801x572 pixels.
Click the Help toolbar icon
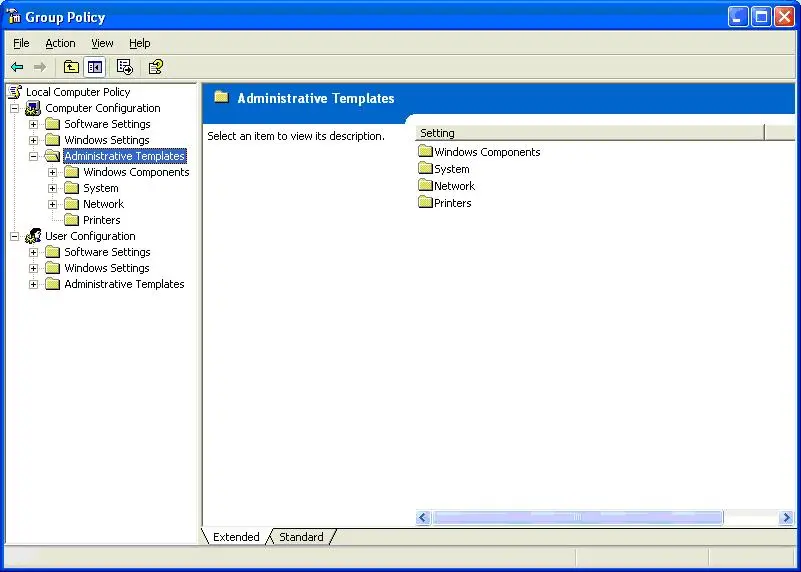[155, 67]
